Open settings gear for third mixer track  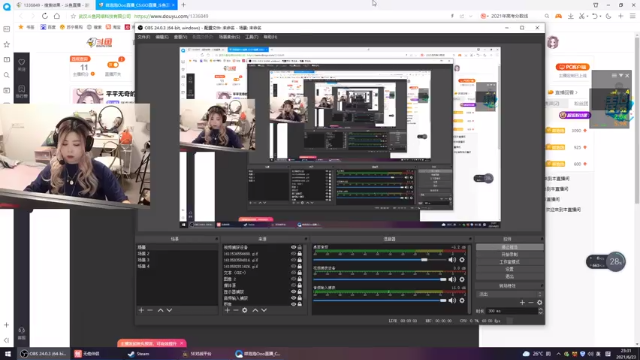point(462,301)
